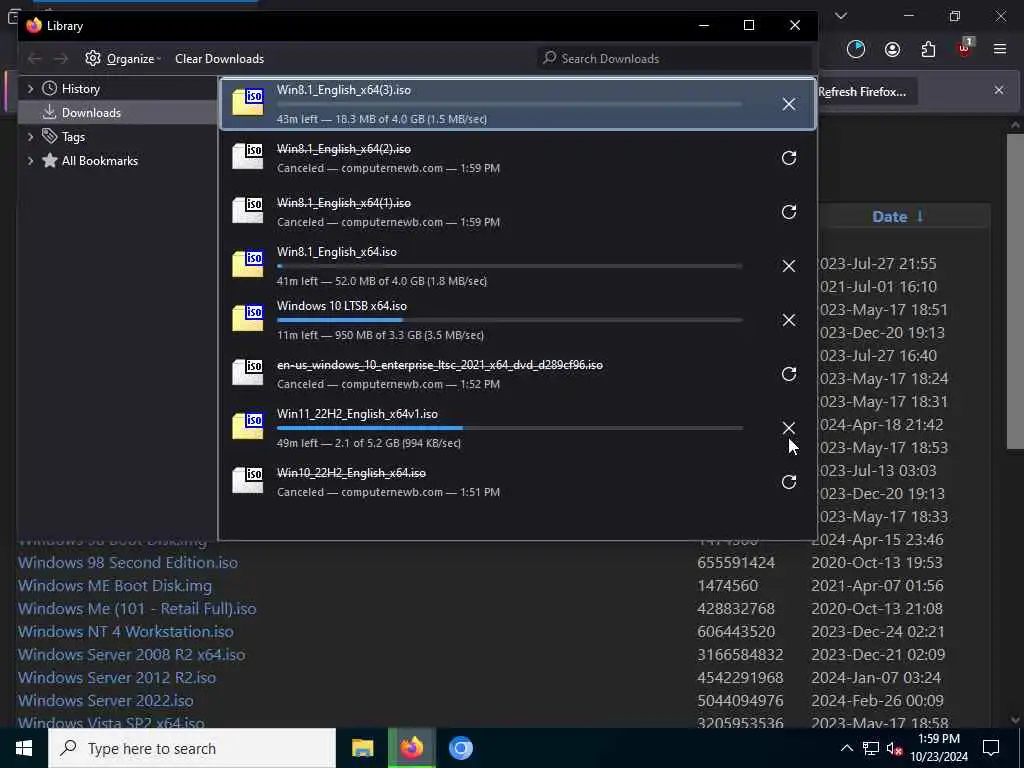Image resolution: width=1024 pixels, height=768 pixels.
Task: Open the Windows Server 2022.iso link
Action: pos(106,701)
